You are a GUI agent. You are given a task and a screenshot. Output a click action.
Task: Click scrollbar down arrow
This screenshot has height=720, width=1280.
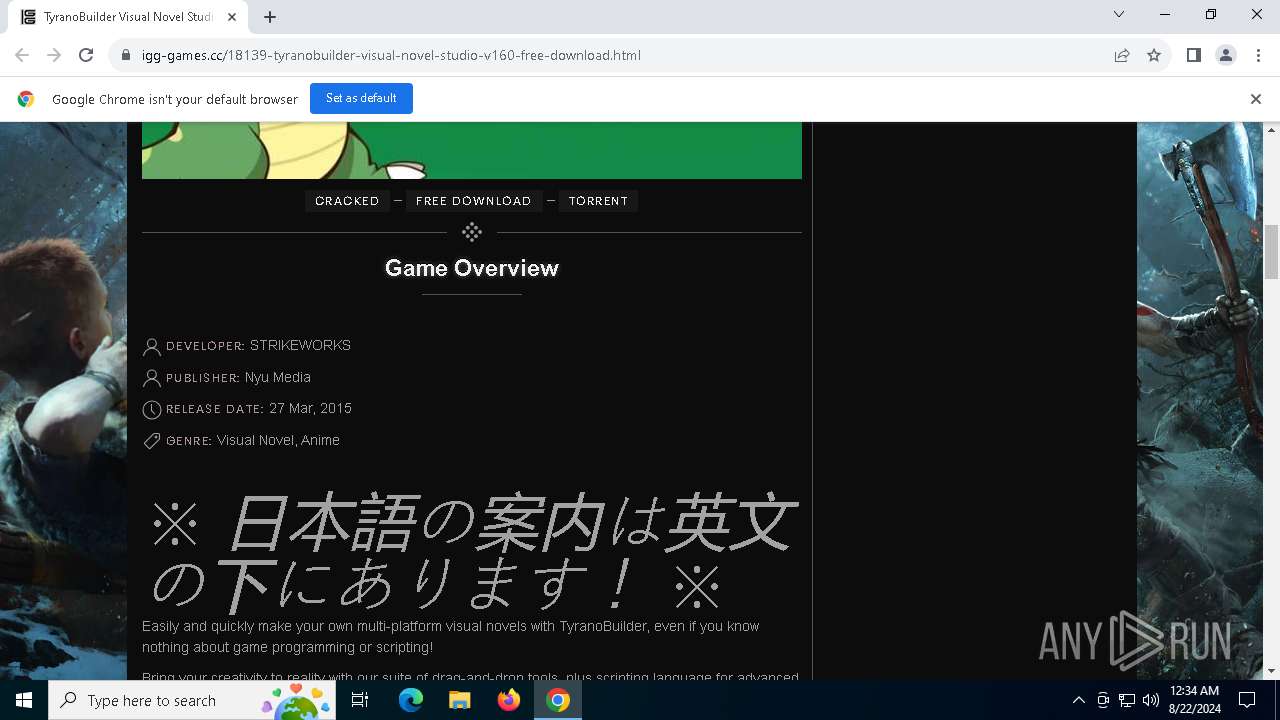pos(1272,671)
